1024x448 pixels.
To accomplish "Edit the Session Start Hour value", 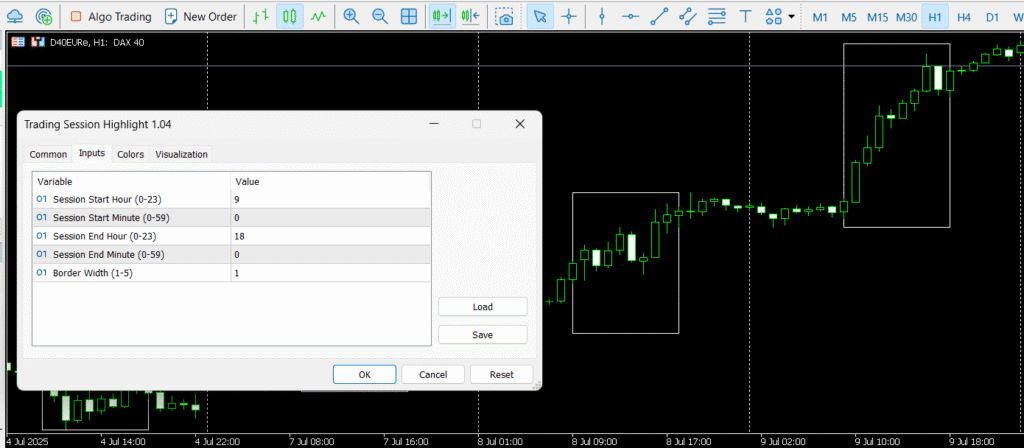I will (330, 199).
